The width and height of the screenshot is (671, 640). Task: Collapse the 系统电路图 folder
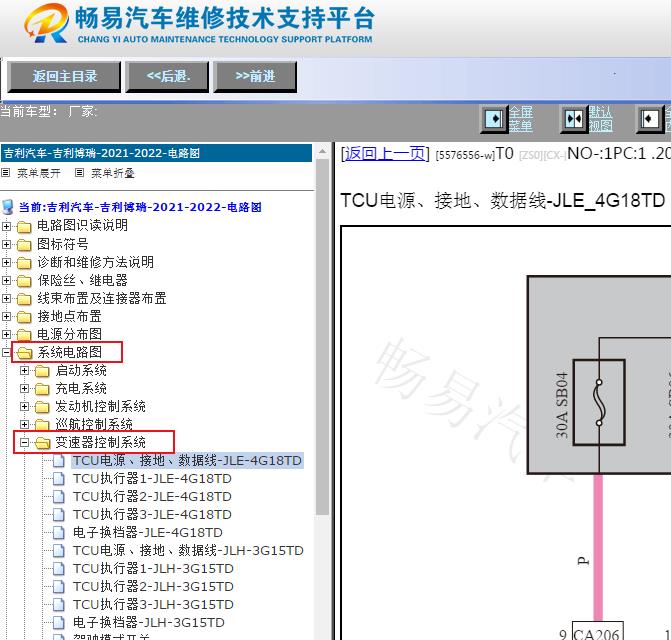pos(6,353)
